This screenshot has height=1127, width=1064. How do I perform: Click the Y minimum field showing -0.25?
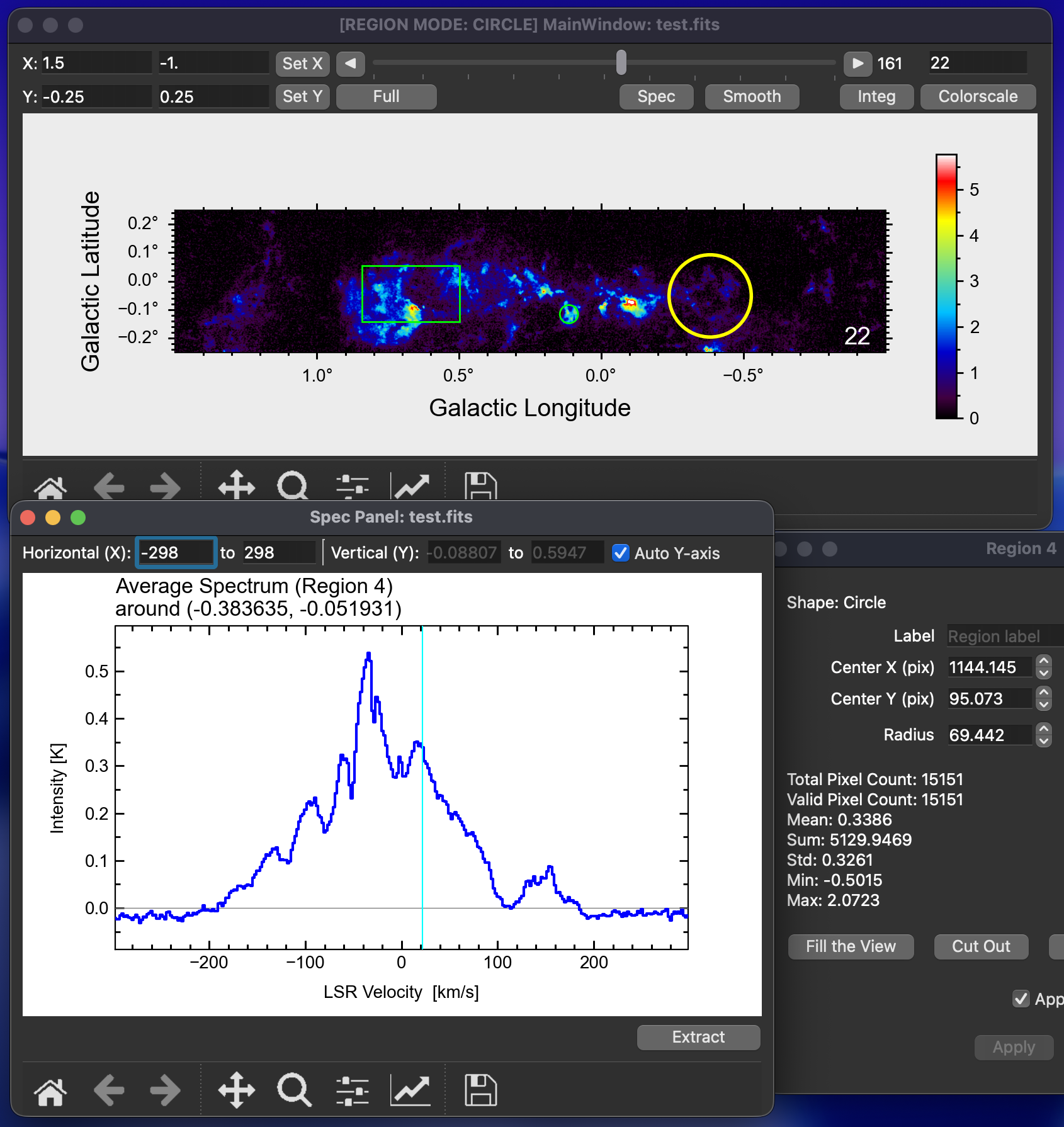(x=96, y=97)
